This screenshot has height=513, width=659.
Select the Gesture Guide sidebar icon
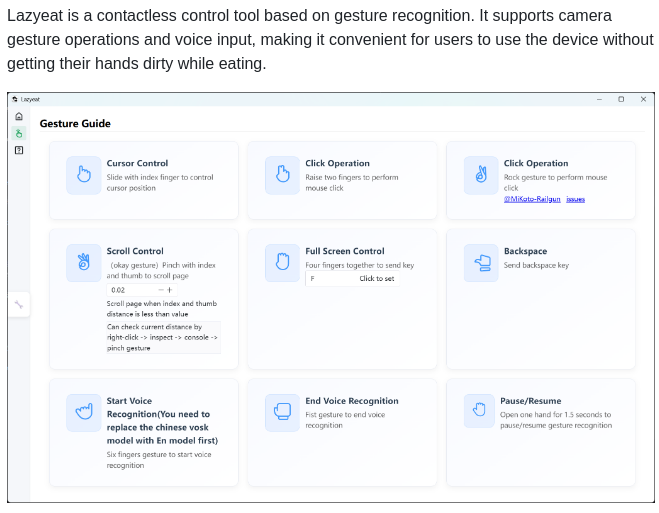[x=18, y=133]
